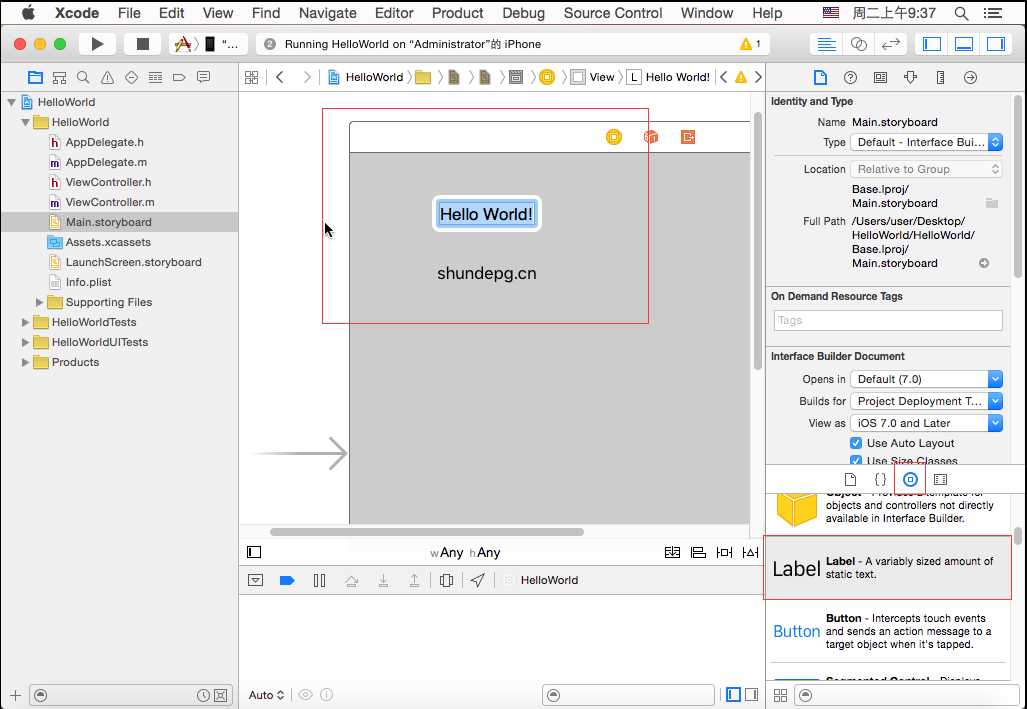This screenshot has width=1027, height=709.
Task: Open the Pin constraints tool
Action: pos(724,552)
